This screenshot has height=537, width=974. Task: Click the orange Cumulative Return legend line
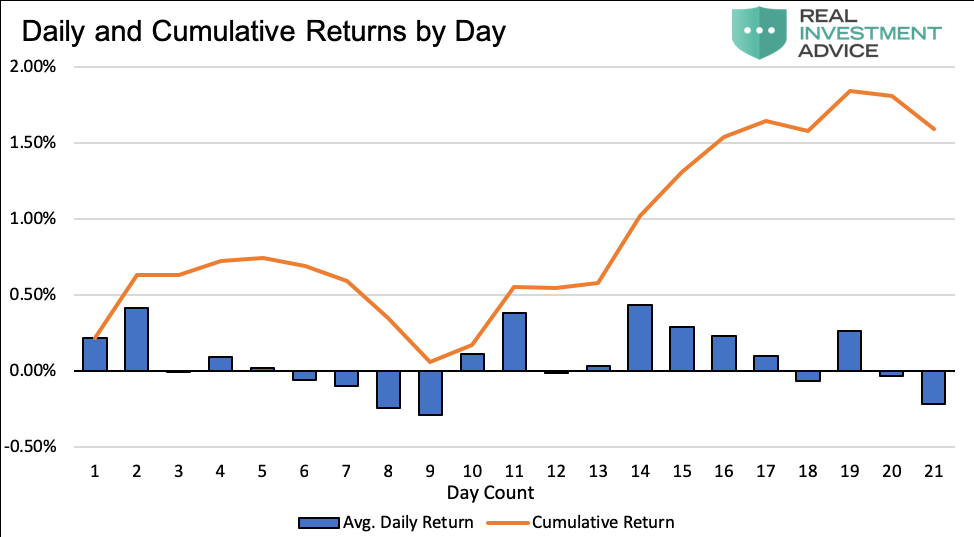click(x=503, y=522)
